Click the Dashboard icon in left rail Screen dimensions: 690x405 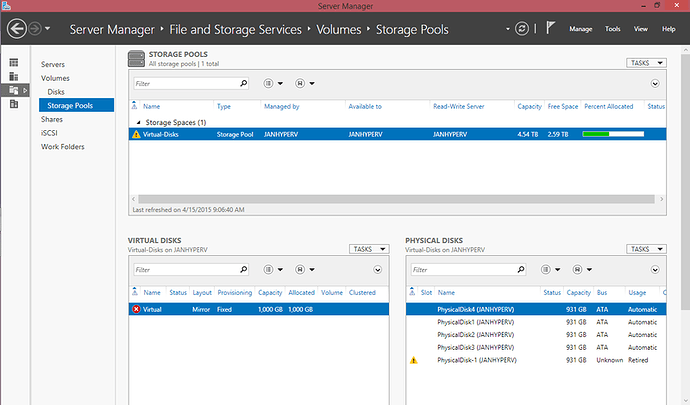pos(14,64)
